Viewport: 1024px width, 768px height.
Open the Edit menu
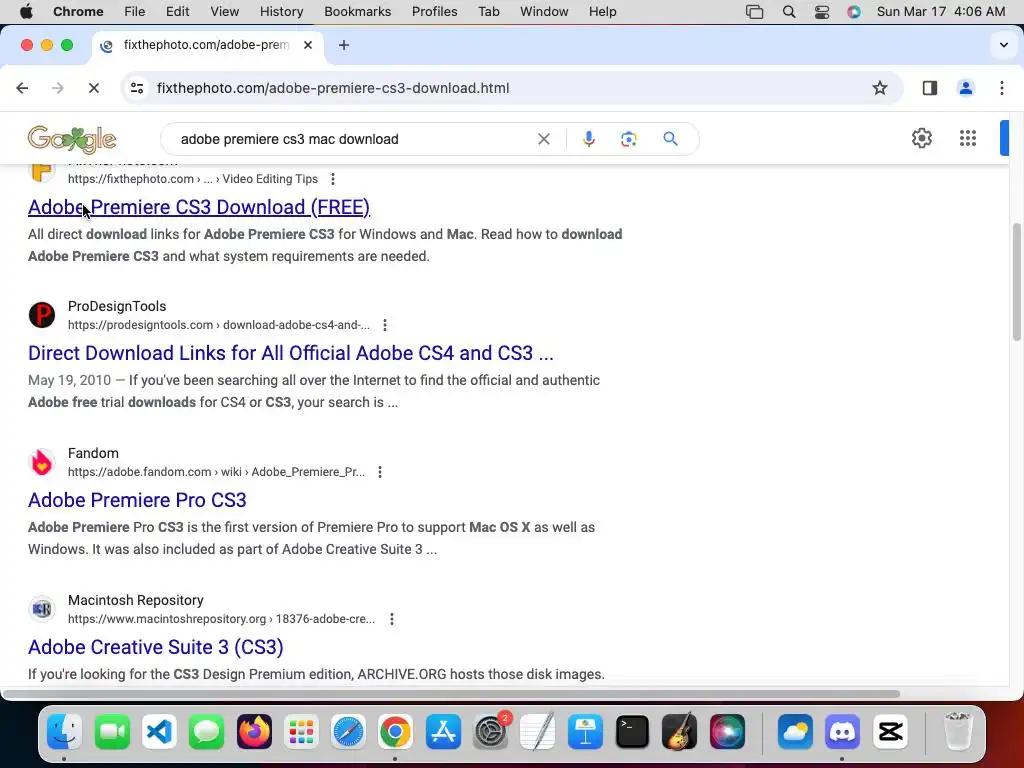tap(177, 12)
